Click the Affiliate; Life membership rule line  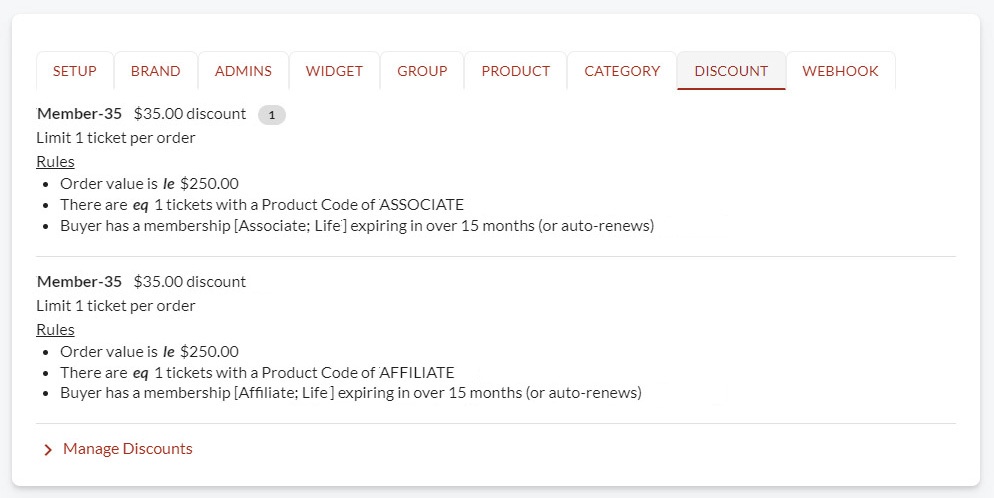351,393
